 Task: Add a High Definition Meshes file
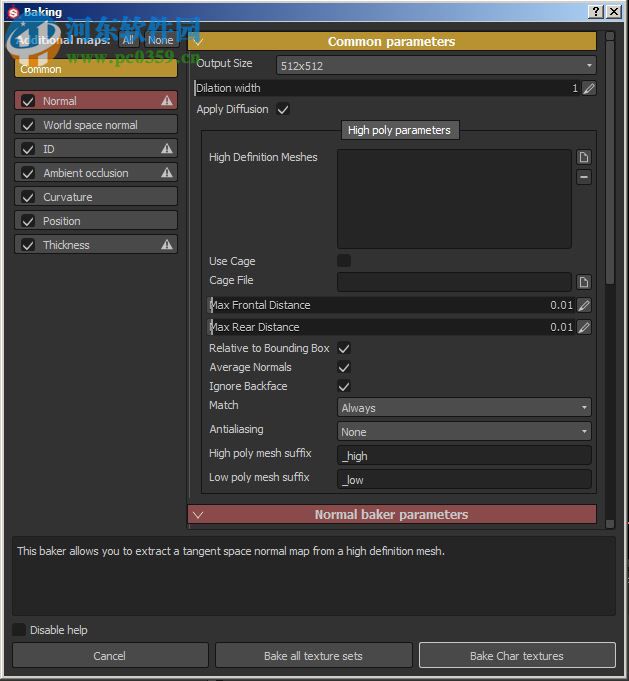click(584, 157)
